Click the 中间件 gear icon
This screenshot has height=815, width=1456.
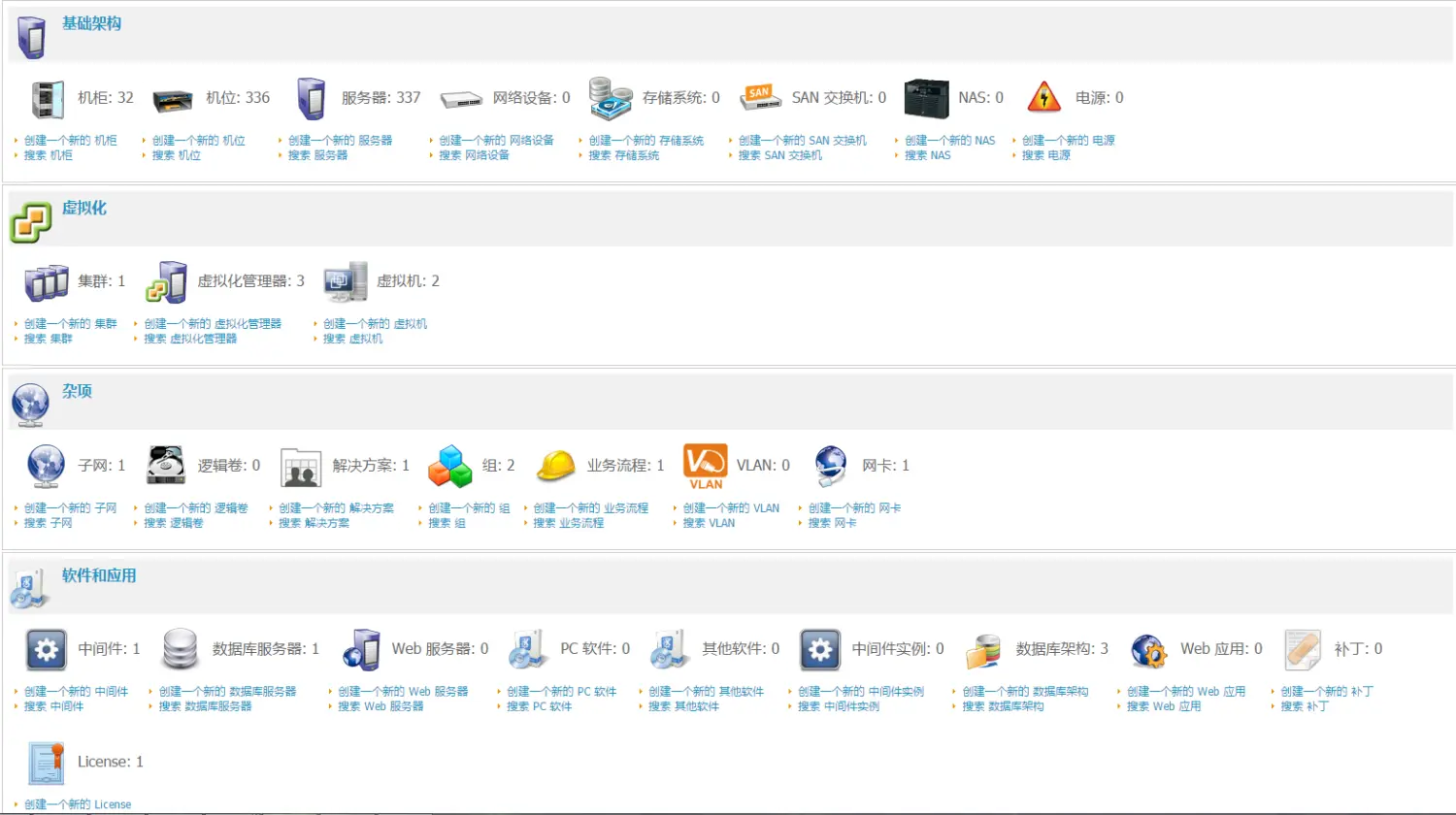point(47,649)
